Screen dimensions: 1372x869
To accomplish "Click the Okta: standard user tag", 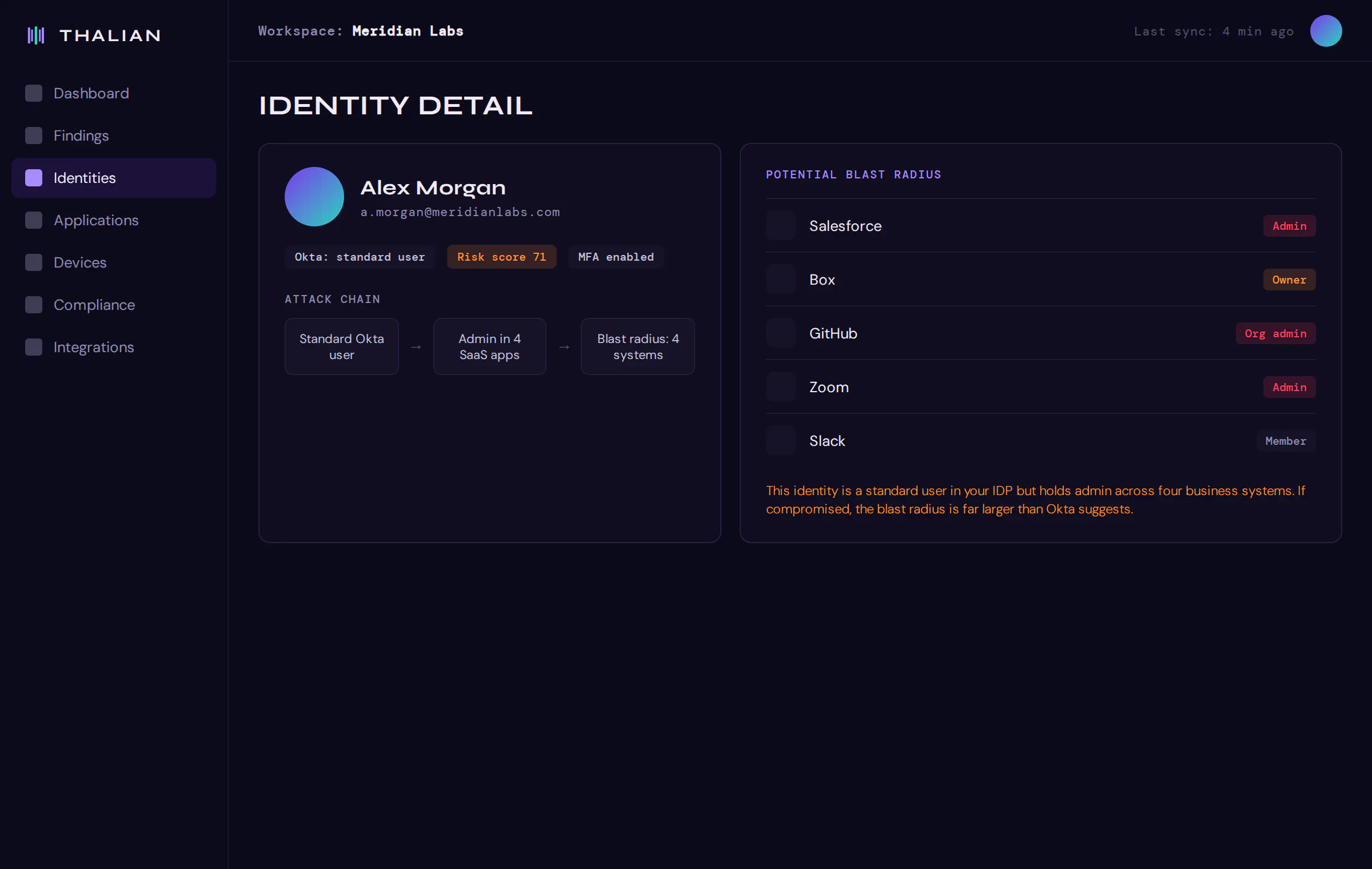I will pyautogui.click(x=360, y=257).
